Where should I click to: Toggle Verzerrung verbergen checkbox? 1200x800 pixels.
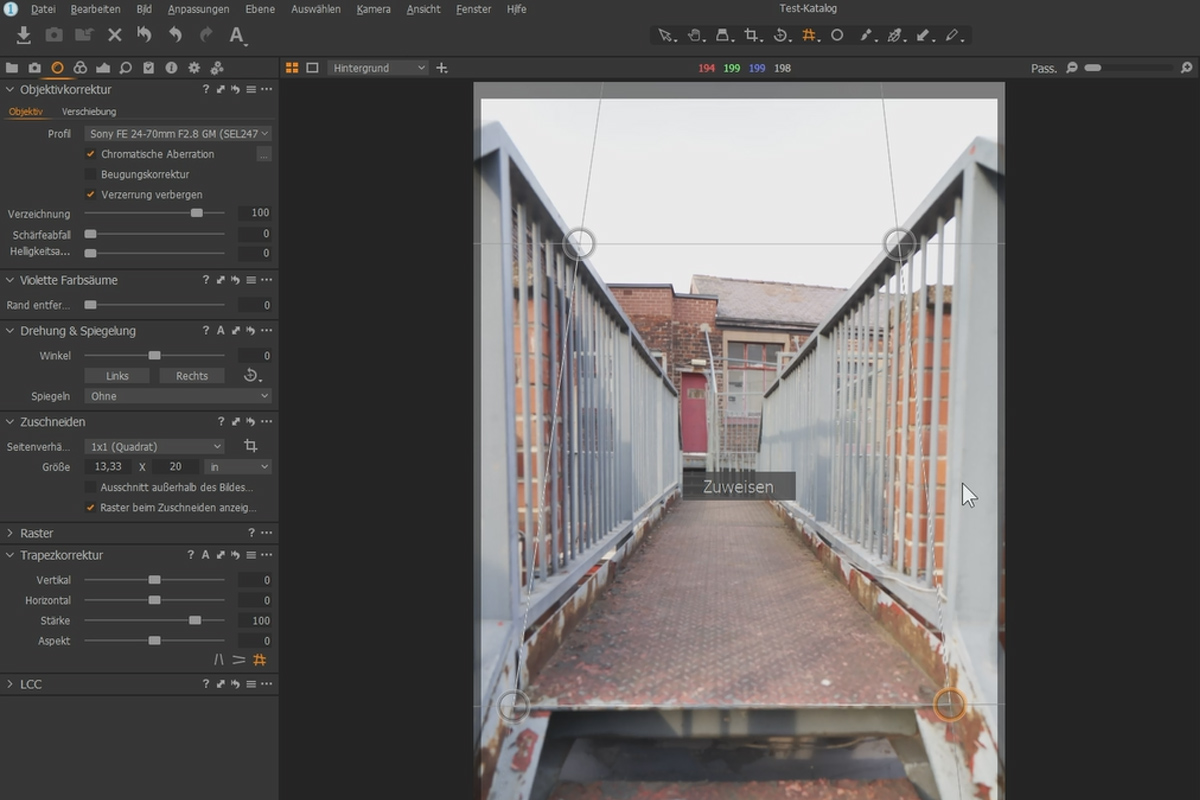(x=91, y=194)
